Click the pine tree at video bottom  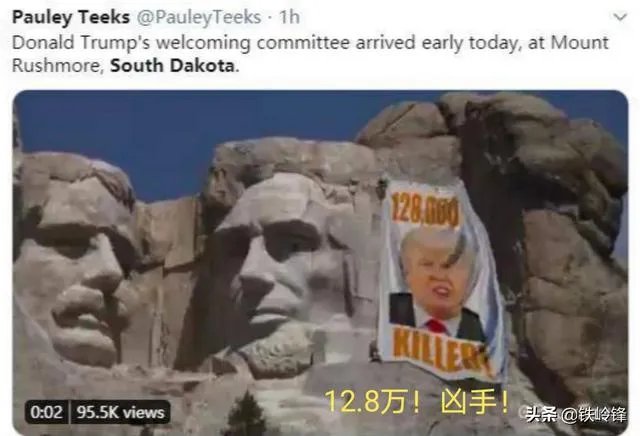click(x=247, y=414)
